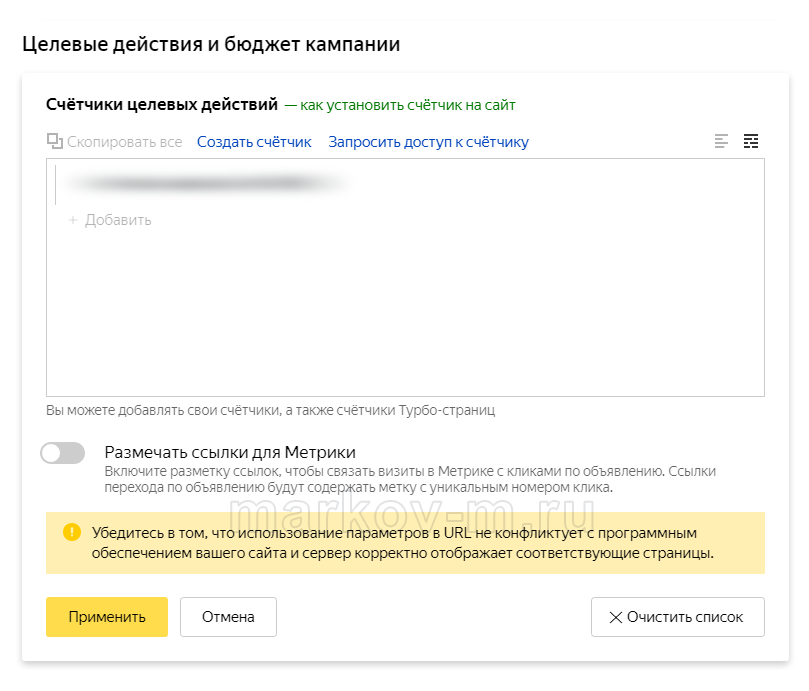Image resolution: width=809 pixels, height=691 pixels.
Task: Click the yellow URL parameters warning banner
Action: pyautogui.click(x=405, y=543)
